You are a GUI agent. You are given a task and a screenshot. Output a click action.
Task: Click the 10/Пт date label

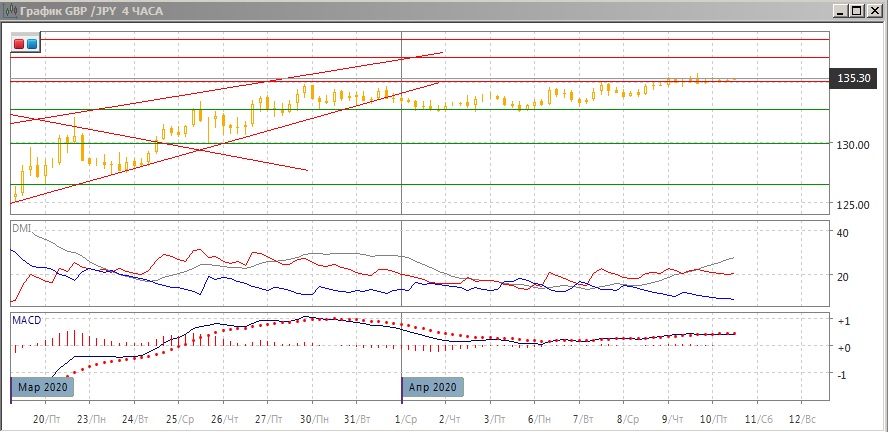pos(713,419)
